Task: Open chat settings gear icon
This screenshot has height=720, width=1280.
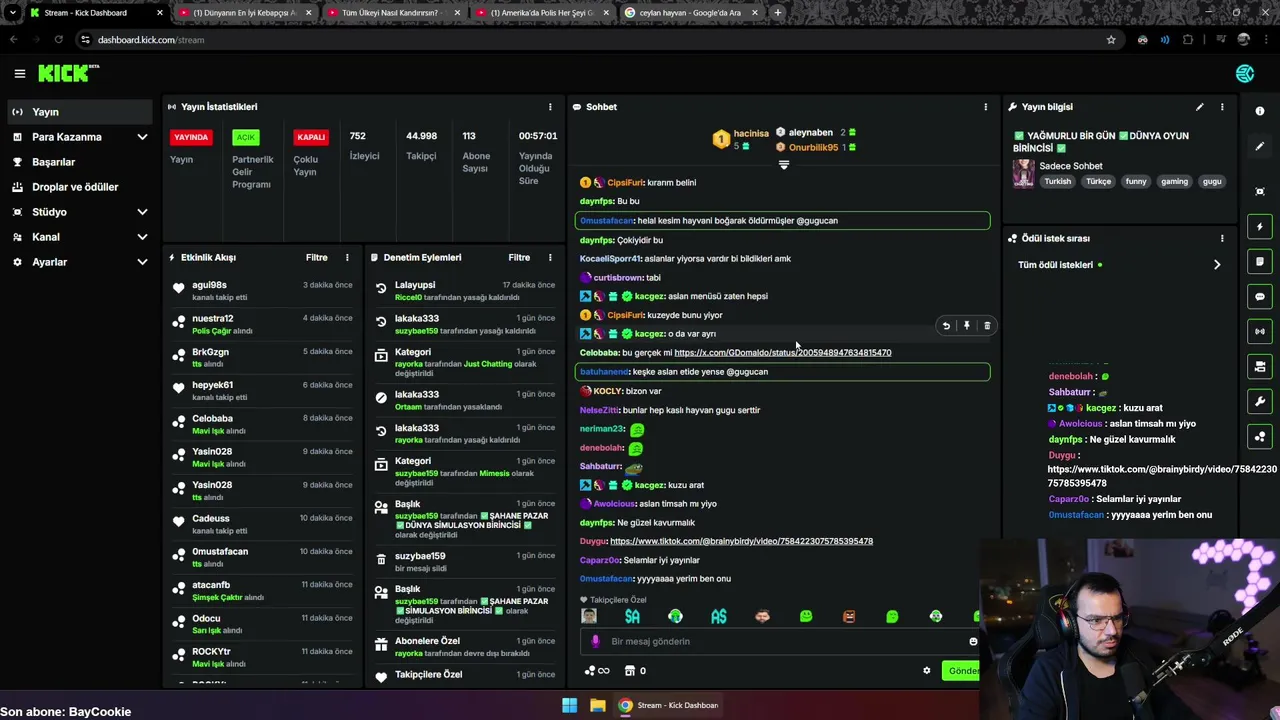Action: click(926, 671)
